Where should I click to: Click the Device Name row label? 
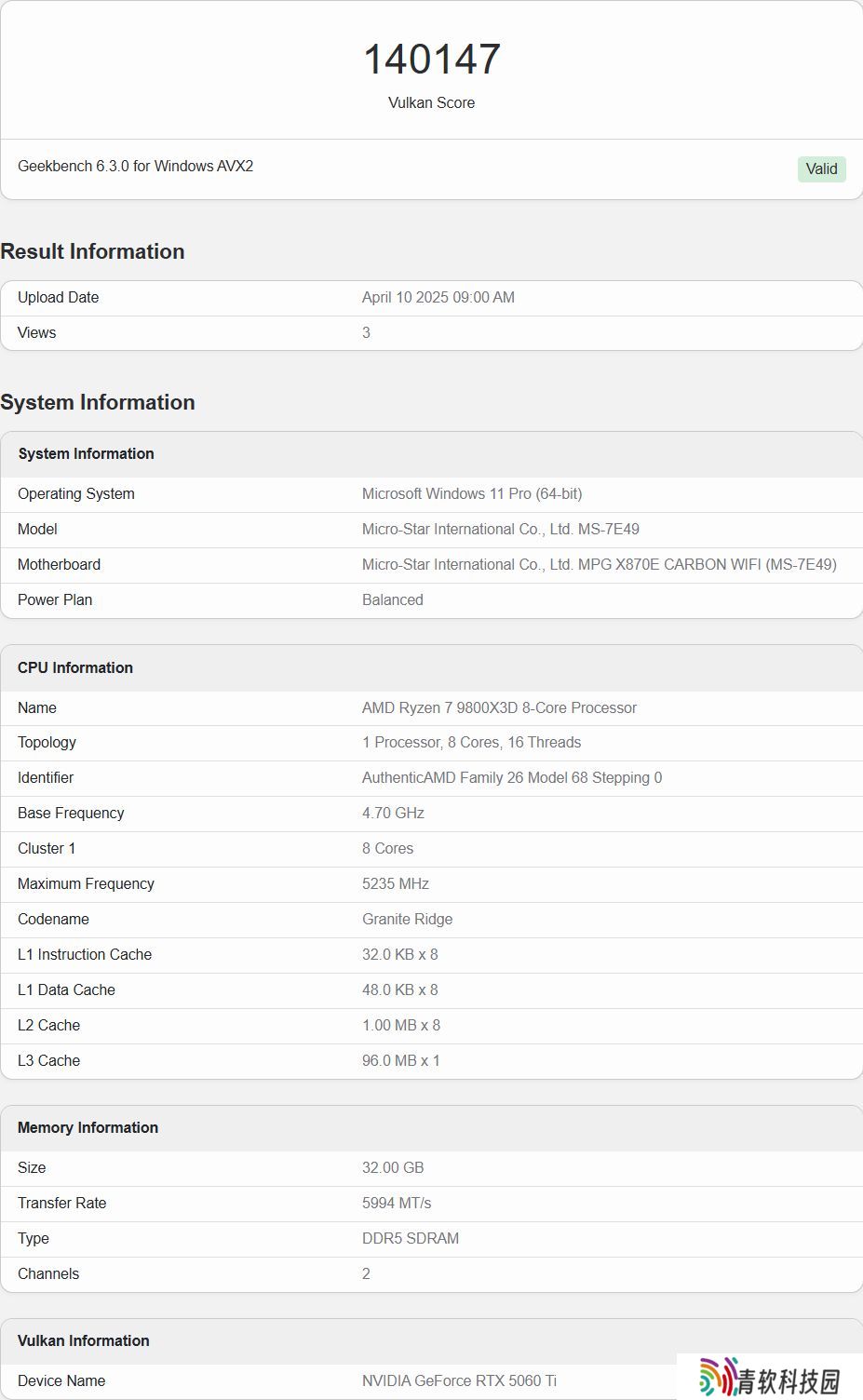click(61, 1381)
